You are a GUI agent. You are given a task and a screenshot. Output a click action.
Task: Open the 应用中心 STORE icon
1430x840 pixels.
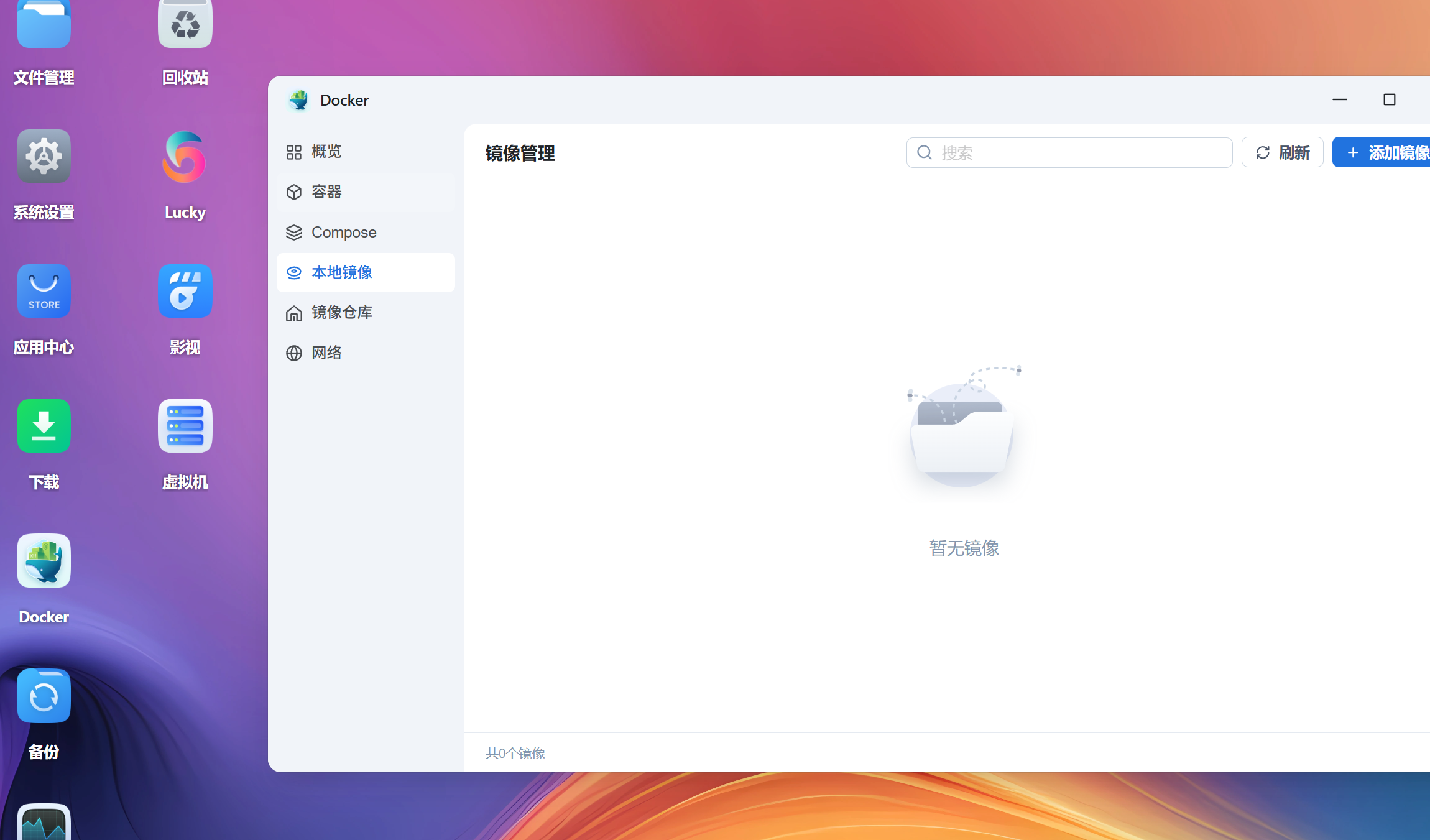pyautogui.click(x=44, y=291)
